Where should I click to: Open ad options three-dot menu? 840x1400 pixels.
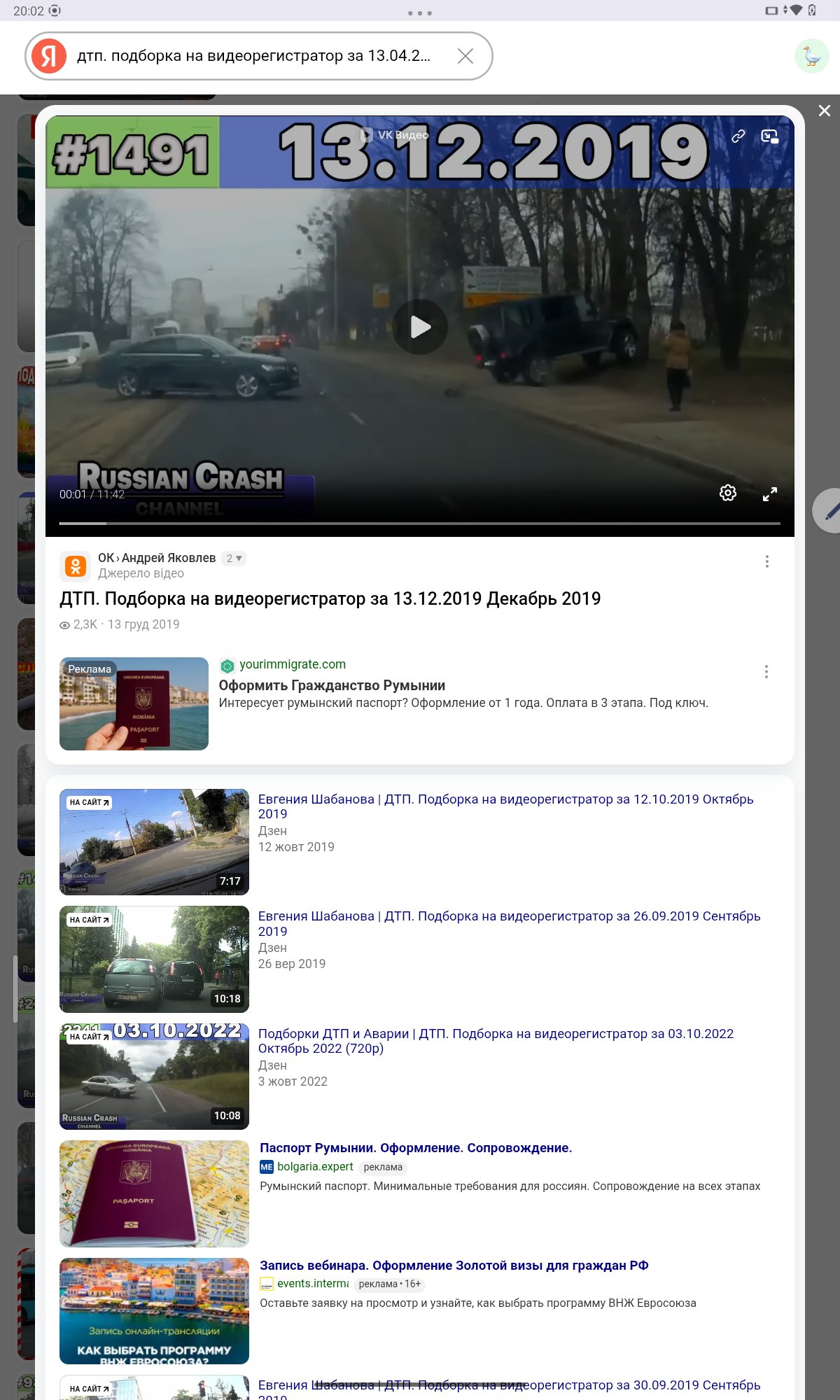click(x=766, y=672)
